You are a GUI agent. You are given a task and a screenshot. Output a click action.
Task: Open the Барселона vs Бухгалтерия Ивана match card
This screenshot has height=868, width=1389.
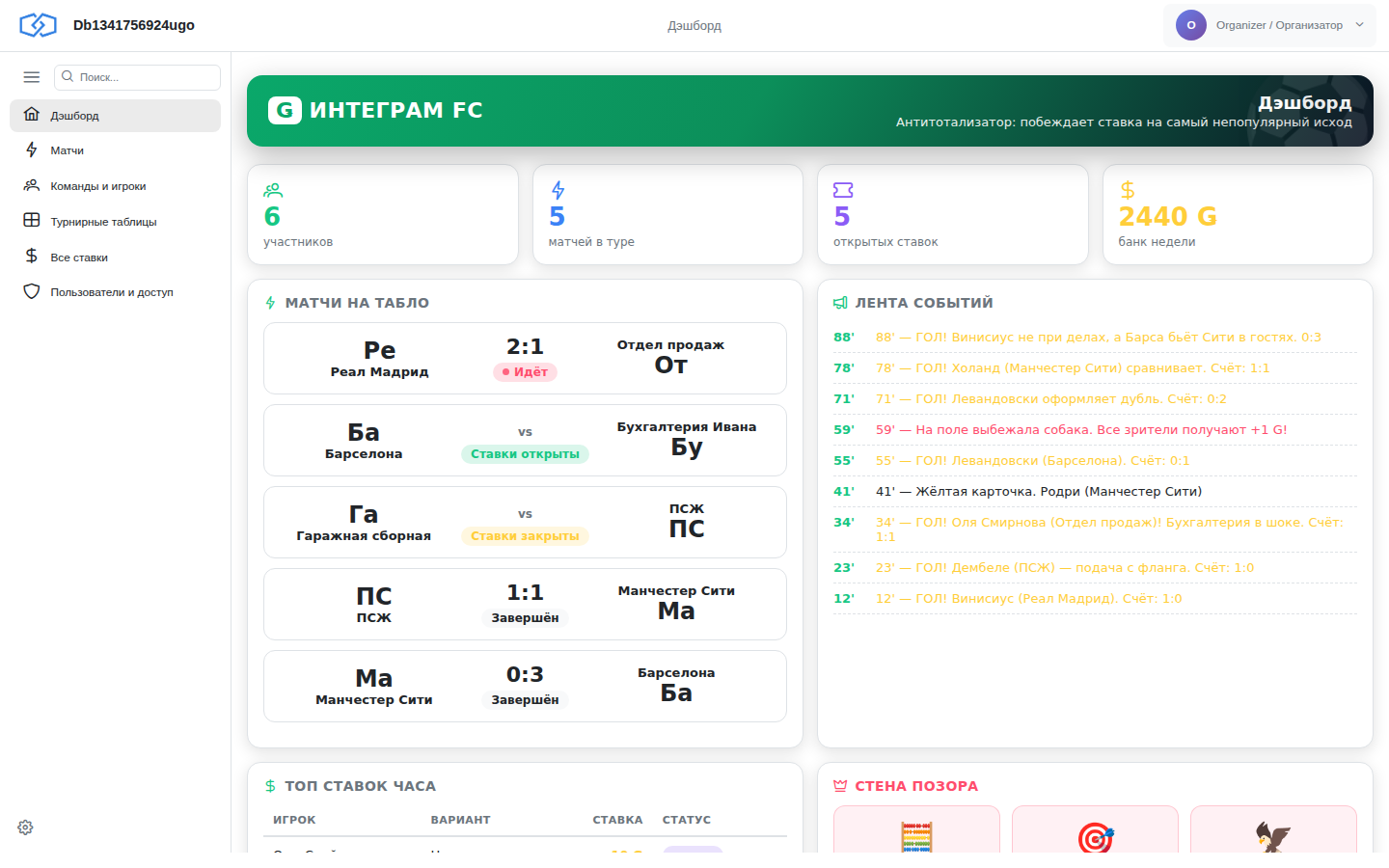pyautogui.click(x=525, y=440)
